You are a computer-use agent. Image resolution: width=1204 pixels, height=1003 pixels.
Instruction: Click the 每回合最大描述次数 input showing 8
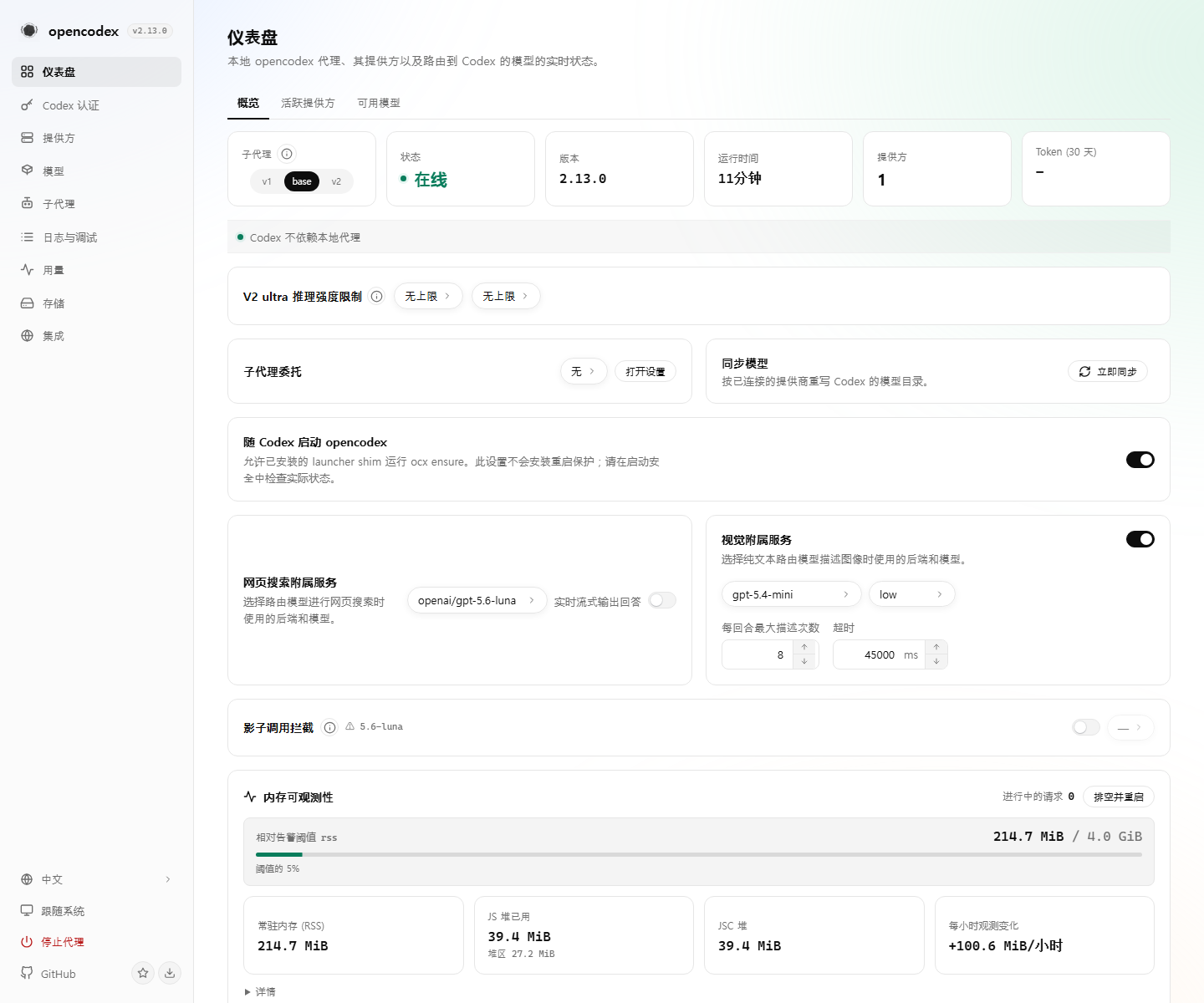[x=758, y=654]
